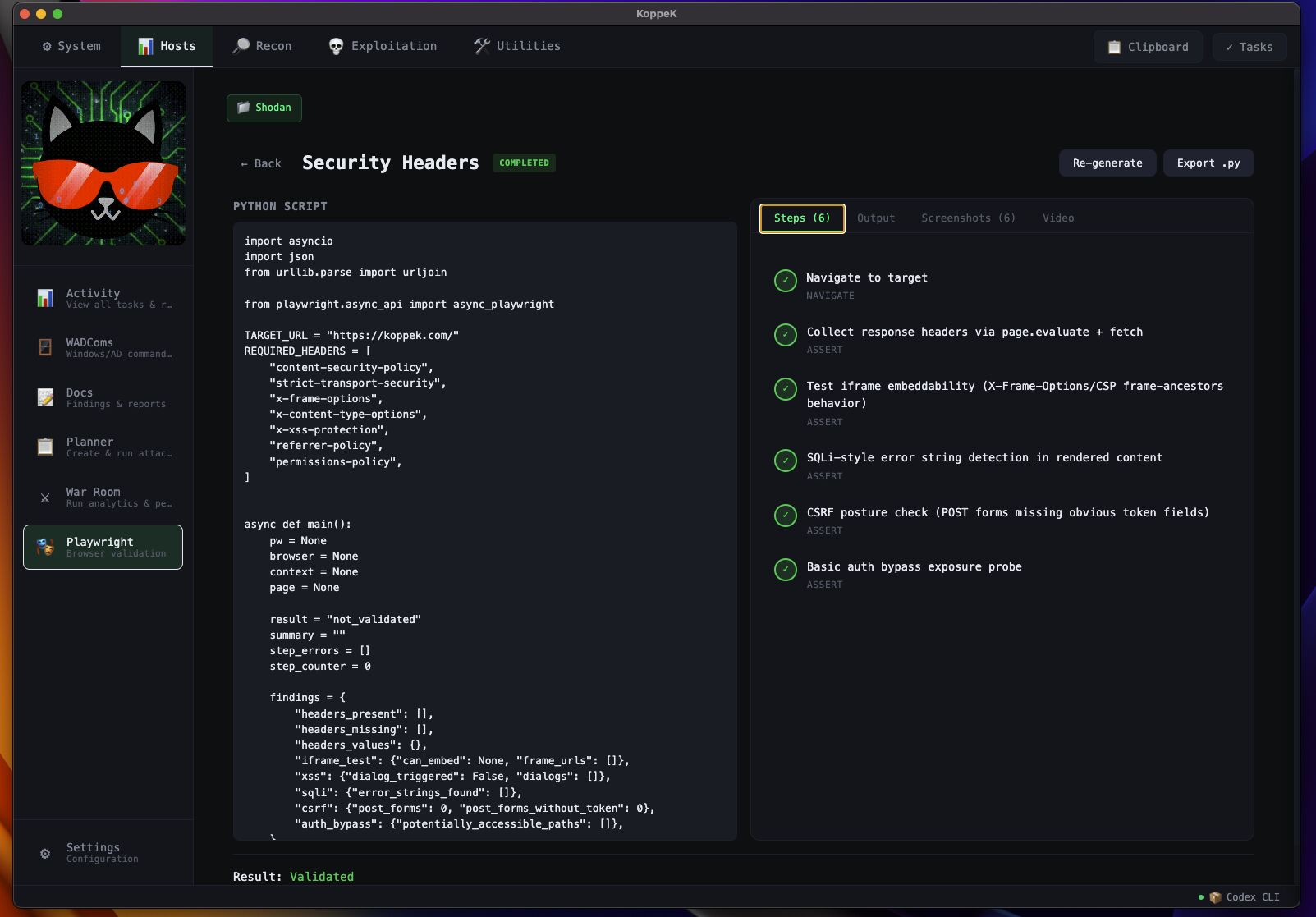Export the script with Export .py
The image size is (1316, 917).
(x=1208, y=163)
